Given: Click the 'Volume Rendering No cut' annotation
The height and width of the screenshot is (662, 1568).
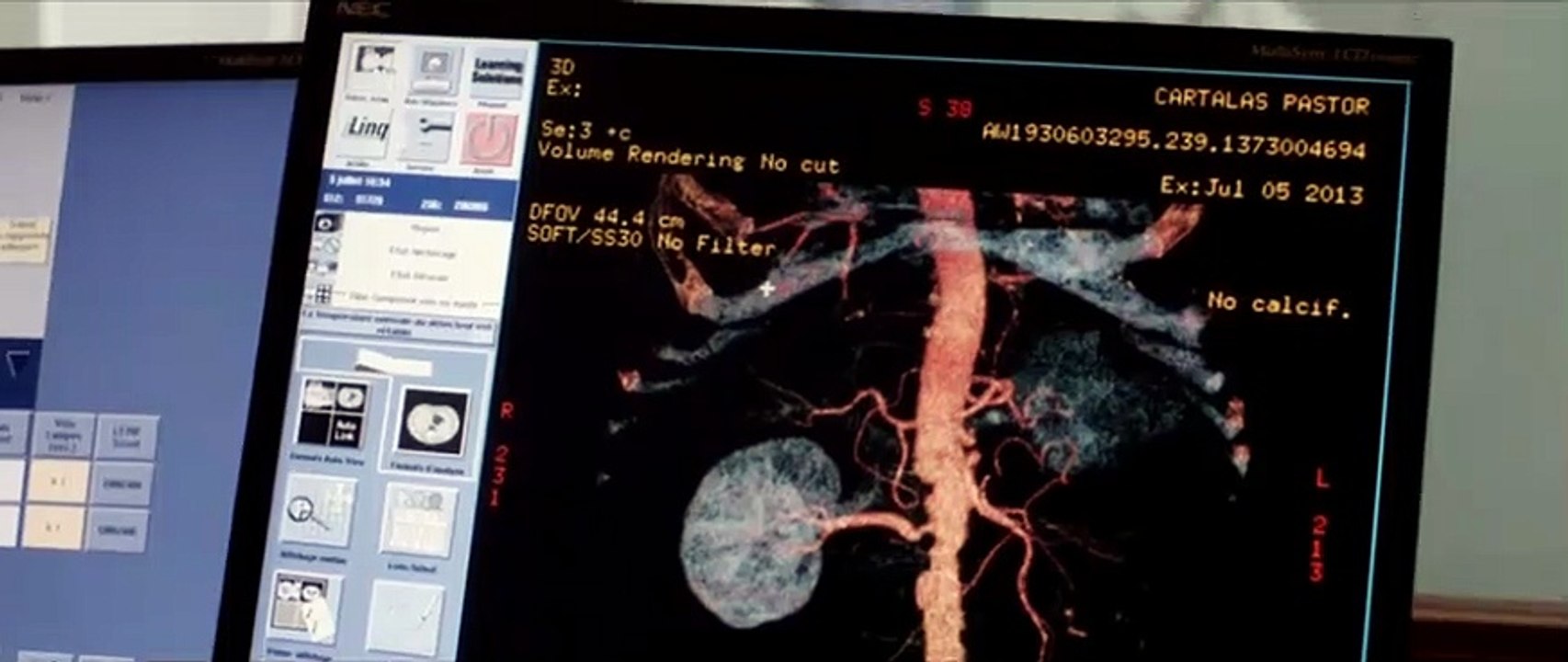Looking at the screenshot, I should 688,159.
